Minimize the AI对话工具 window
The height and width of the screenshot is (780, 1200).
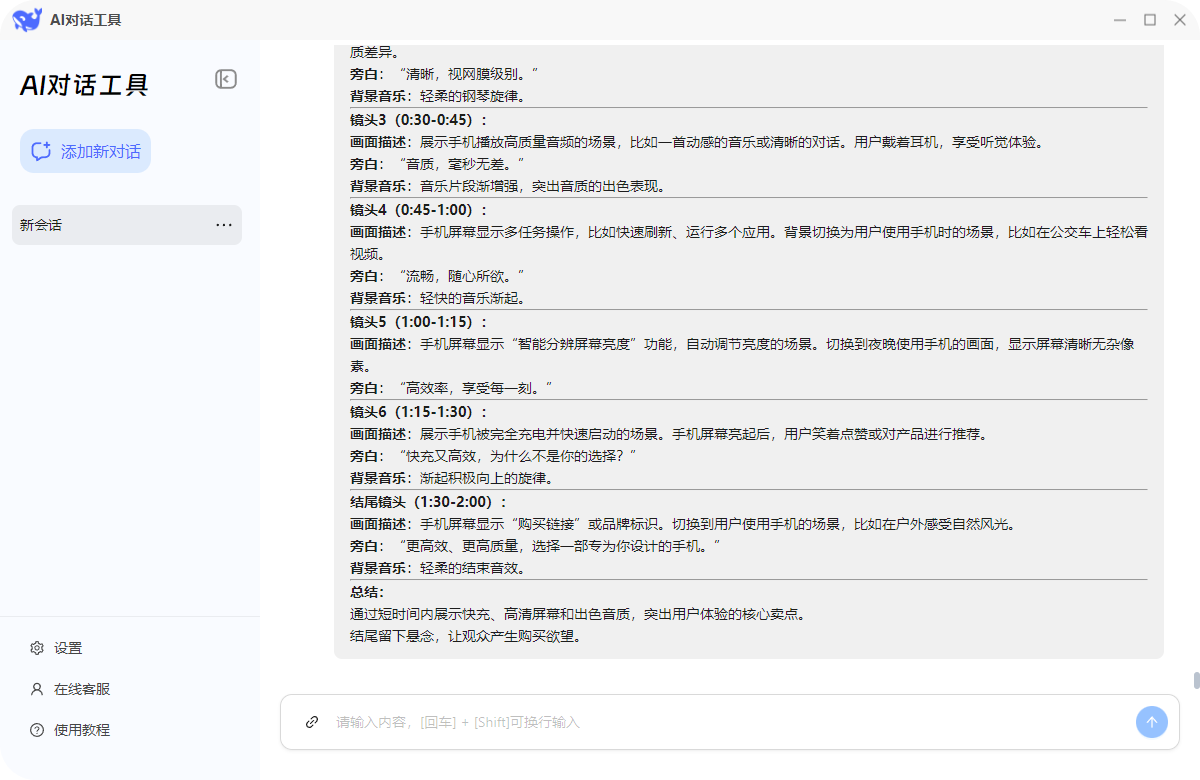(x=1121, y=20)
